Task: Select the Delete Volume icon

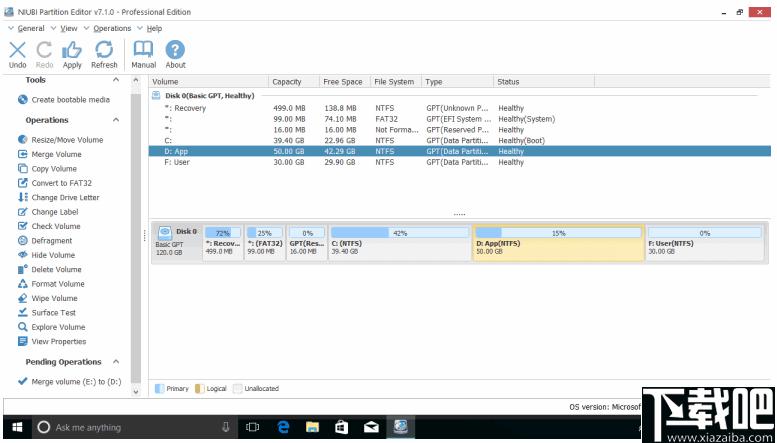Action: 22,269
